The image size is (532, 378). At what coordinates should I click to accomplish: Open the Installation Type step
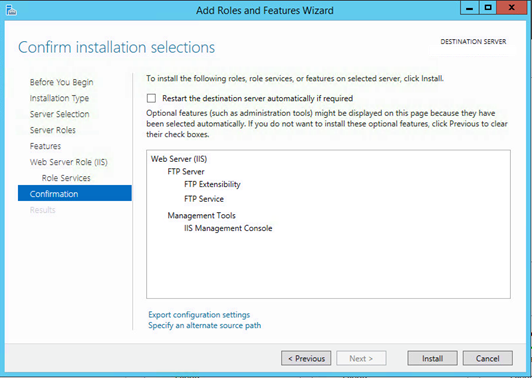point(59,98)
